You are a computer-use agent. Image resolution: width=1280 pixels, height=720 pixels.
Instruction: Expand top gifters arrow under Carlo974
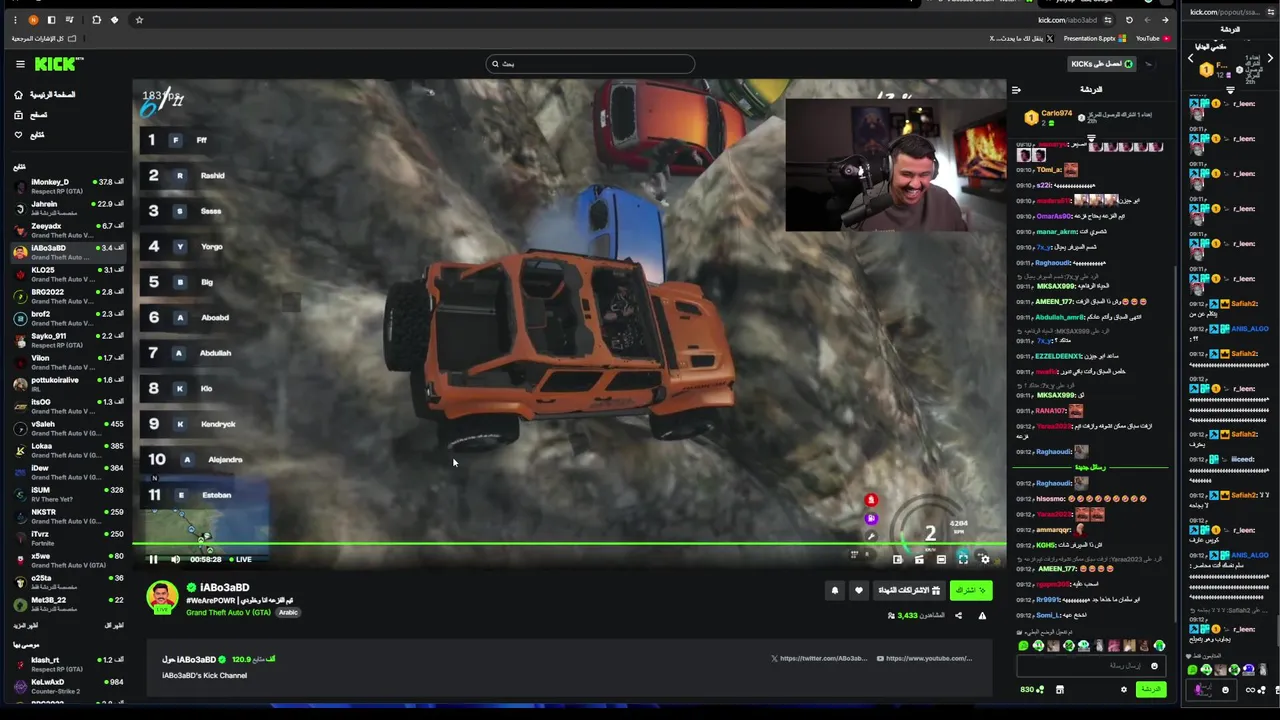tap(1091, 138)
